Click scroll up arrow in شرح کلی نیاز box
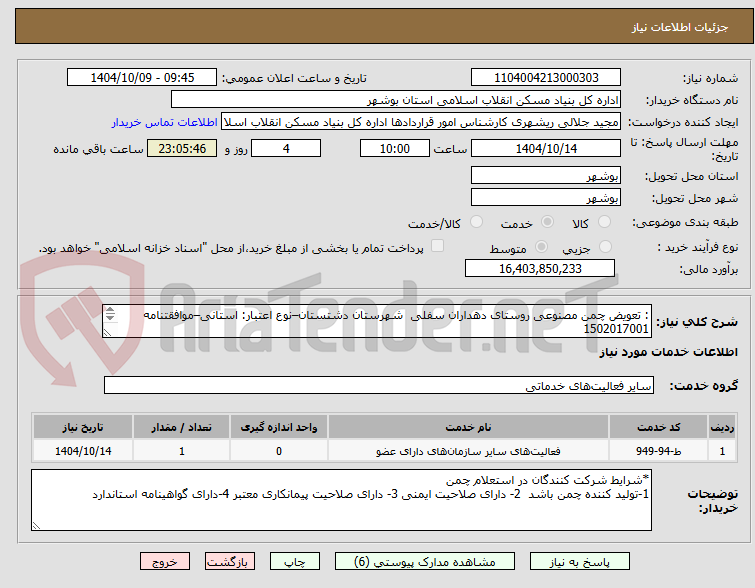 110,310
